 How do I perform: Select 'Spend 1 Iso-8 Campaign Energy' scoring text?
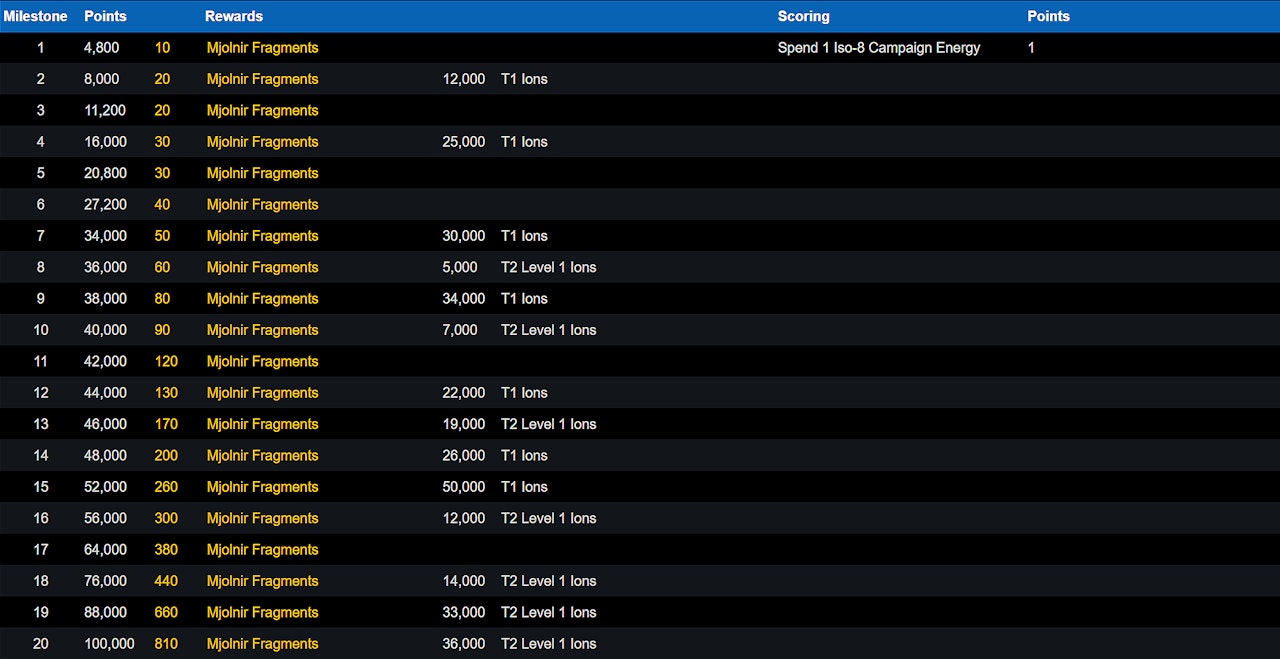coord(879,48)
